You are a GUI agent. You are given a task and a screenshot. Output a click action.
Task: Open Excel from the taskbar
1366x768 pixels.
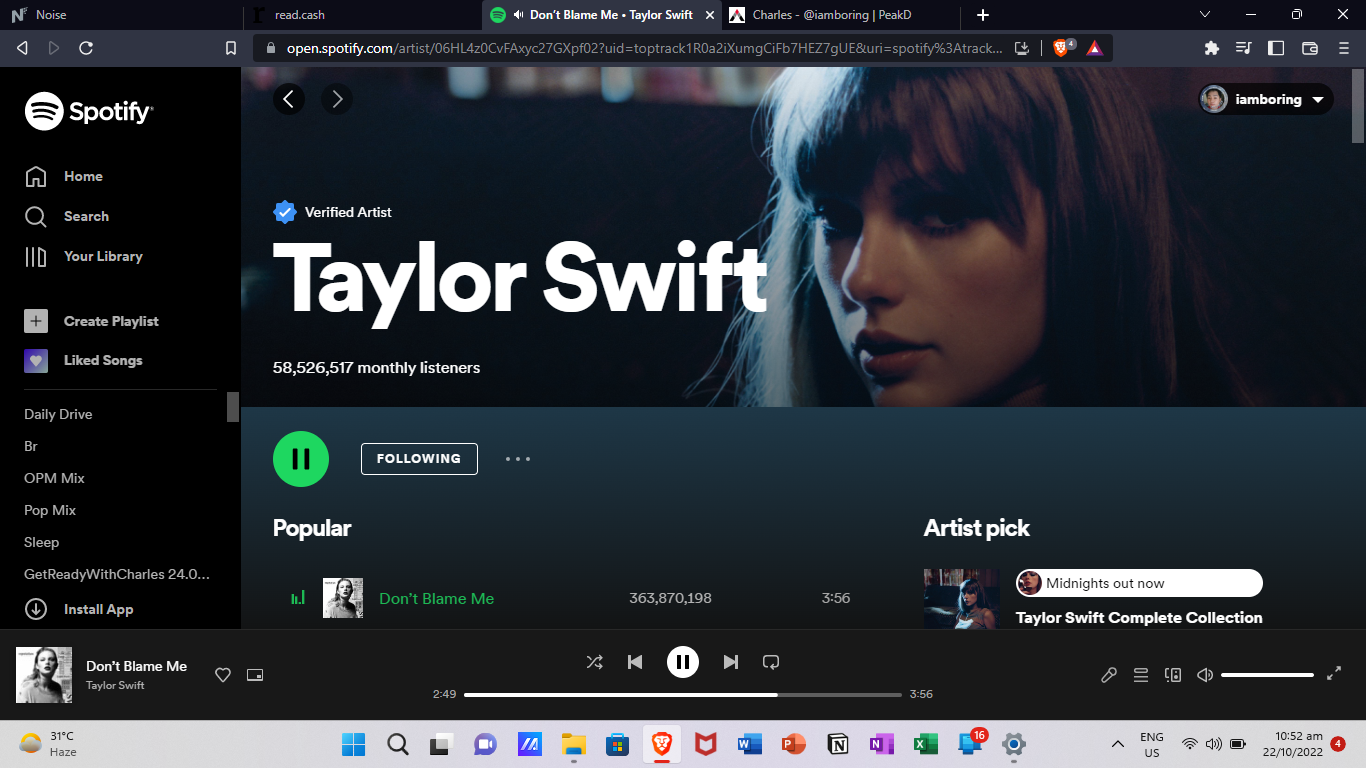pyautogui.click(x=925, y=744)
